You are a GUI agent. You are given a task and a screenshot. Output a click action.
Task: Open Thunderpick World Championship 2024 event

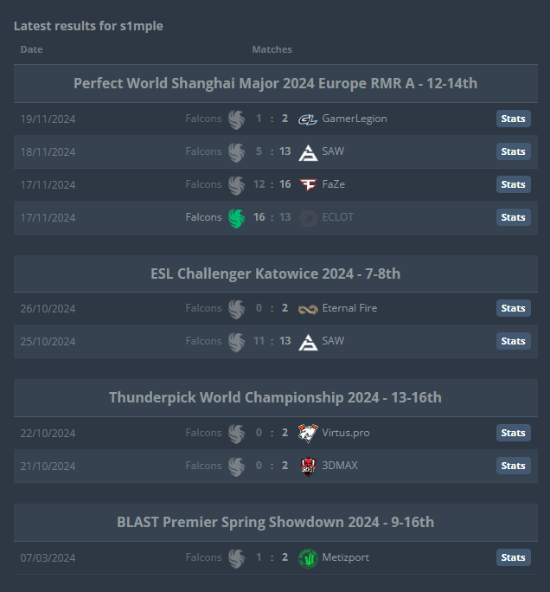276,398
